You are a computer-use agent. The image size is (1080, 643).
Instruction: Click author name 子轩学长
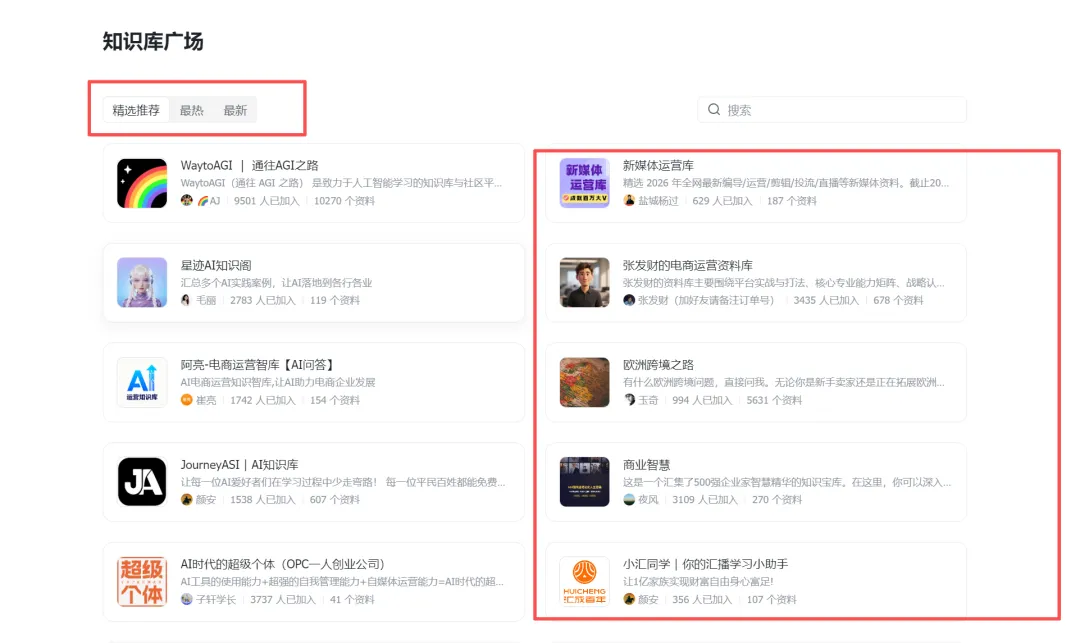click(x=215, y=600)
